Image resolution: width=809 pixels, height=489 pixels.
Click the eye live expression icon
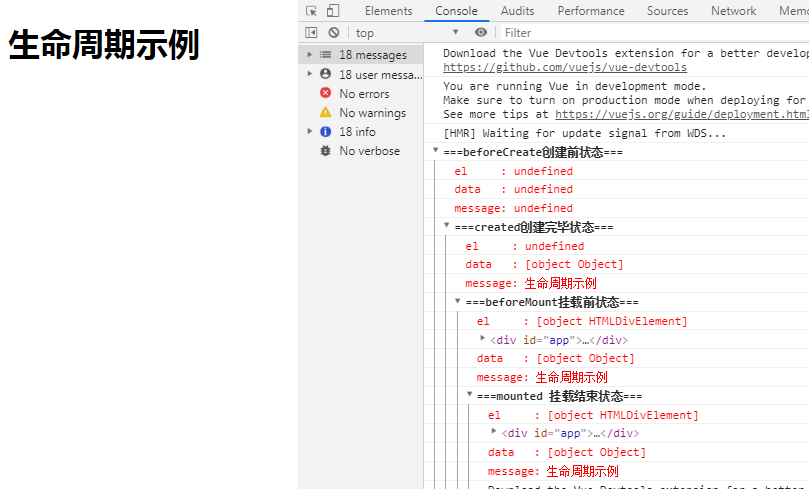tap(481, 32)
